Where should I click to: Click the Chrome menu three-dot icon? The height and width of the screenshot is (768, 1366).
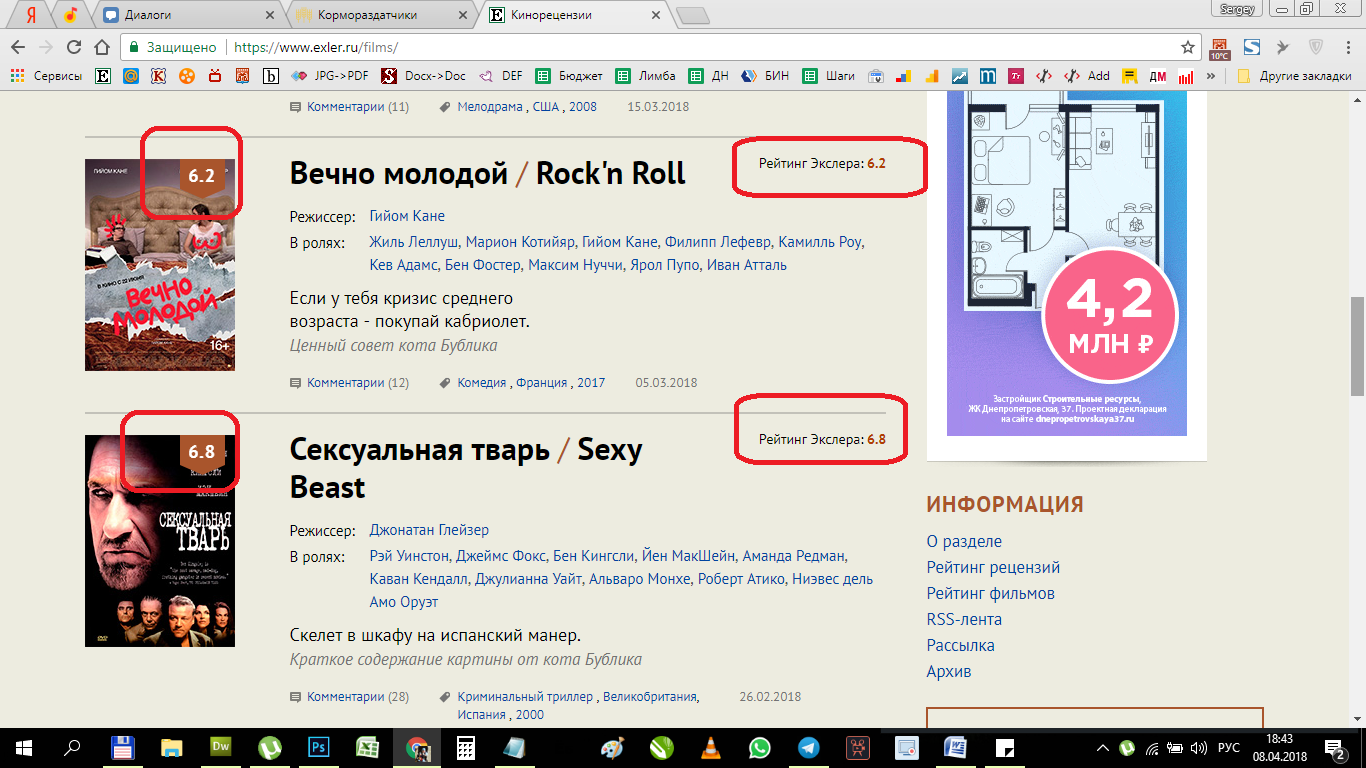[x=1348, y=47]
